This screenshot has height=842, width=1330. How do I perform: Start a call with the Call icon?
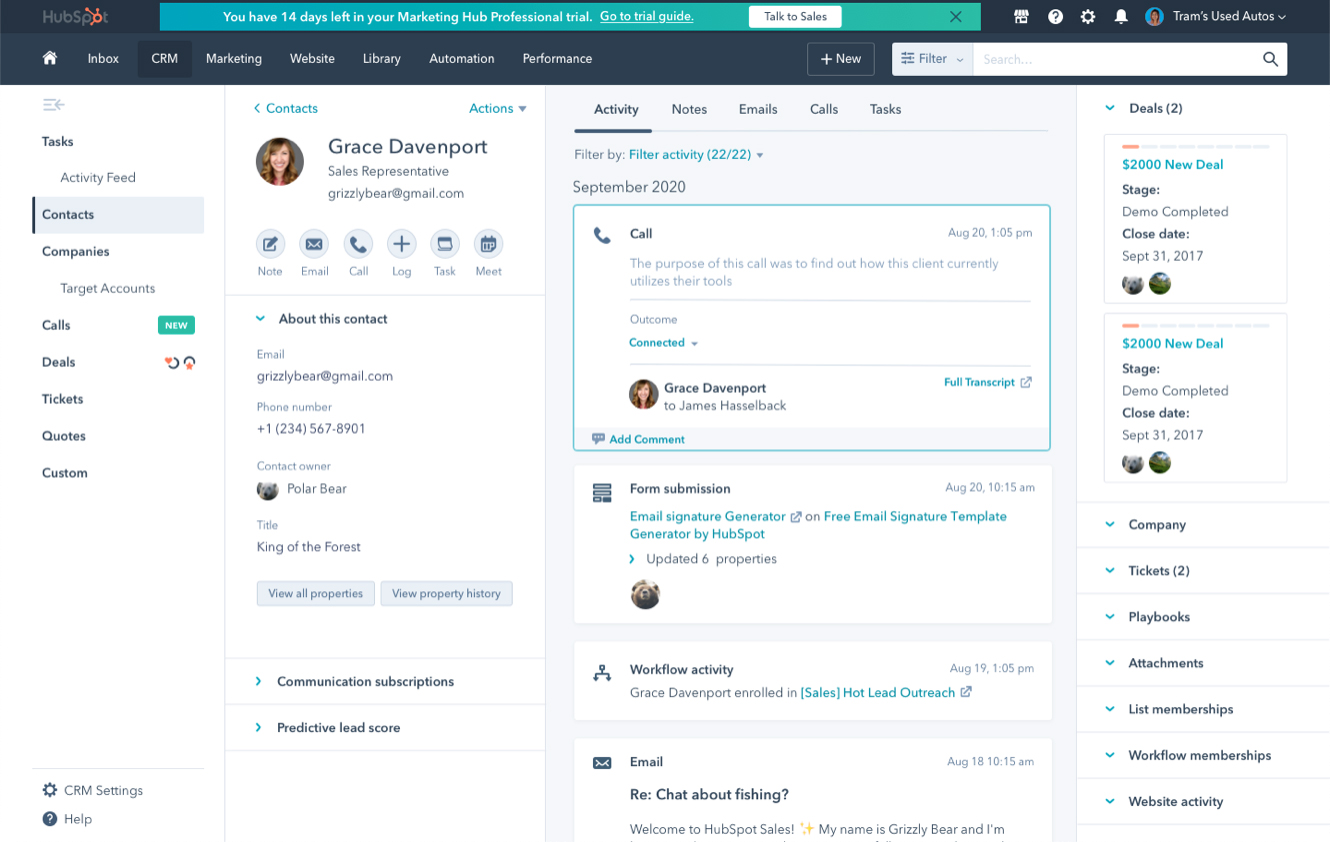358,244
